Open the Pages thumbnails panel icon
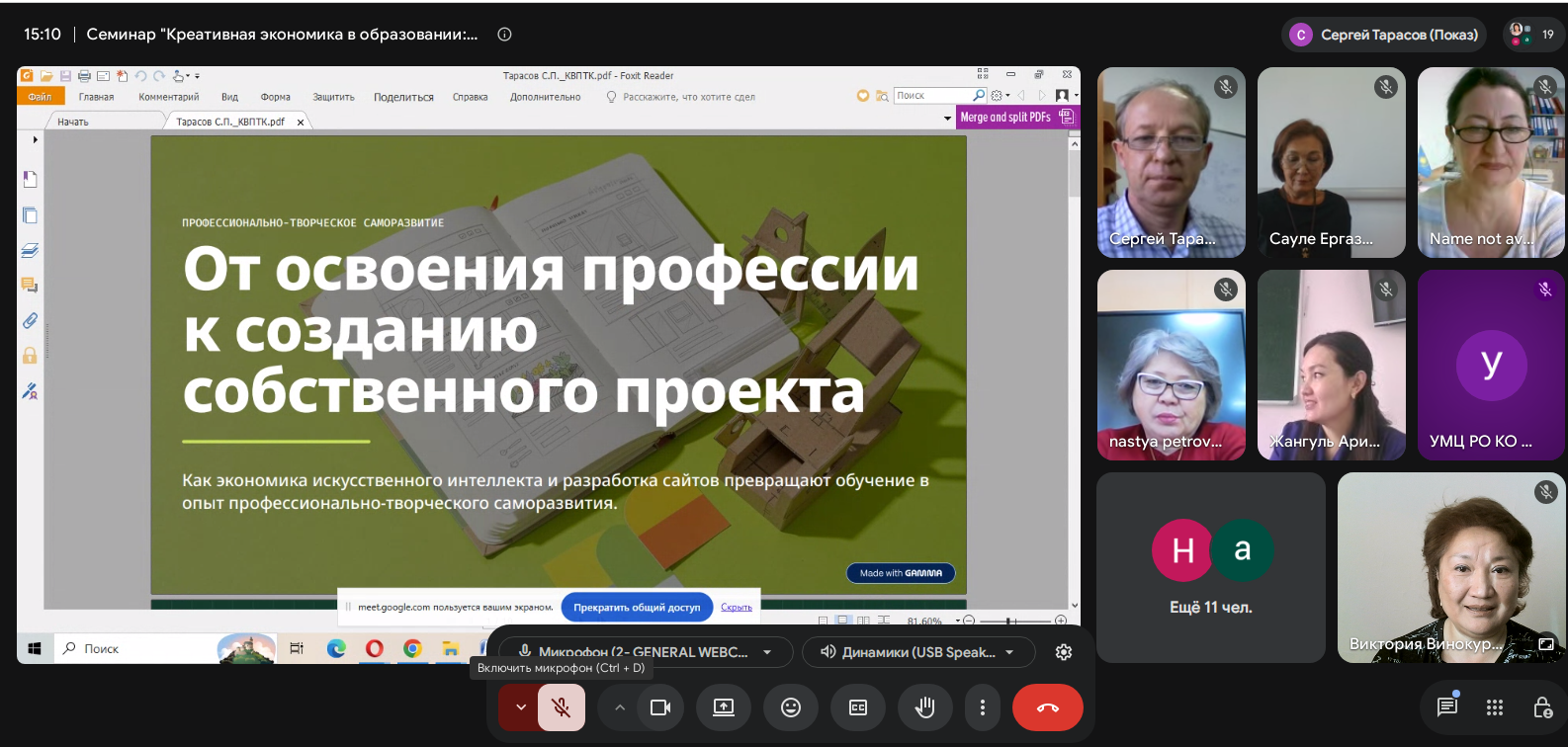This screenshot has height=747, width=1568. point(30,215)
